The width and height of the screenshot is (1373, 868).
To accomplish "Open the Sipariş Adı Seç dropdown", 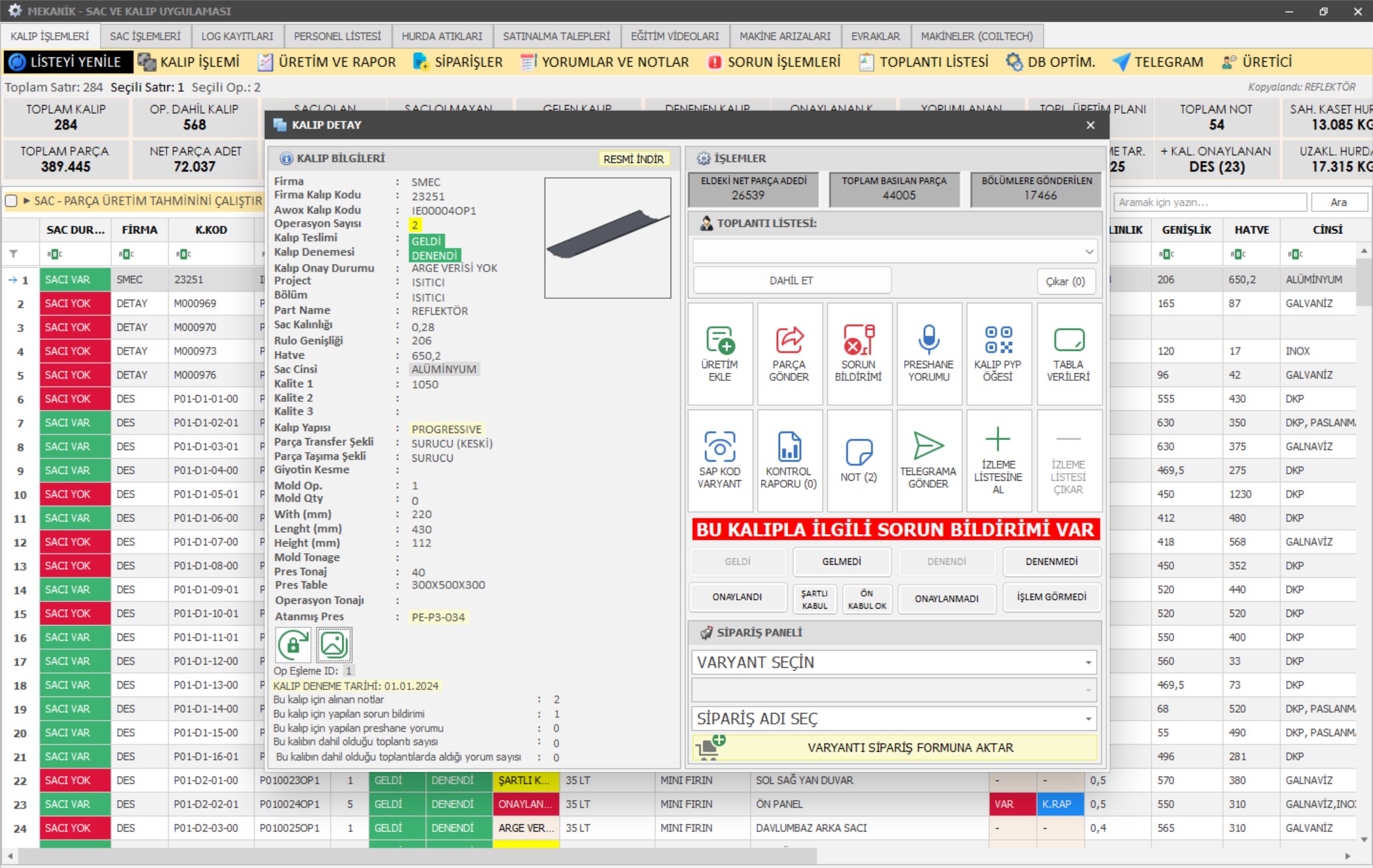I will pyautogui.click(x=1088, y=719).
